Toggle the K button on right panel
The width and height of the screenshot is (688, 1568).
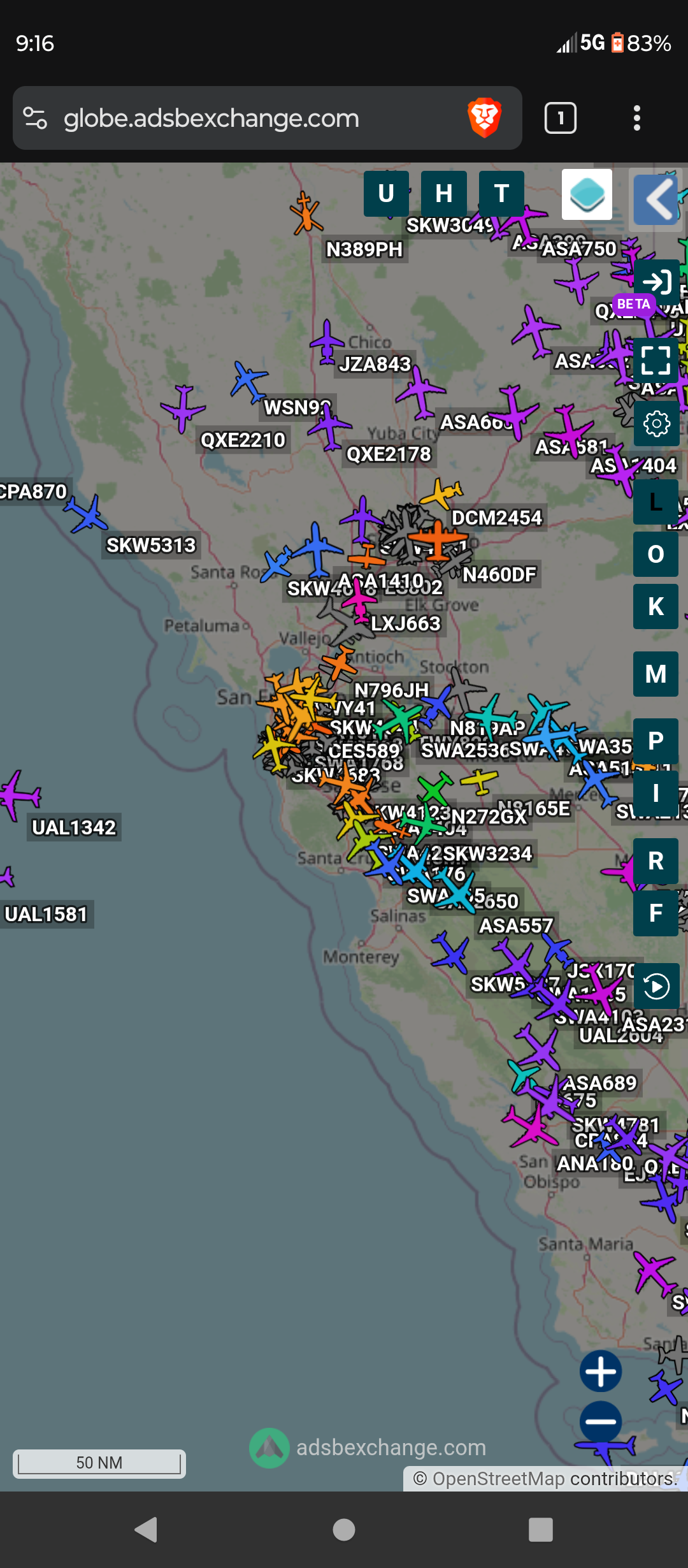coord(656,607)
